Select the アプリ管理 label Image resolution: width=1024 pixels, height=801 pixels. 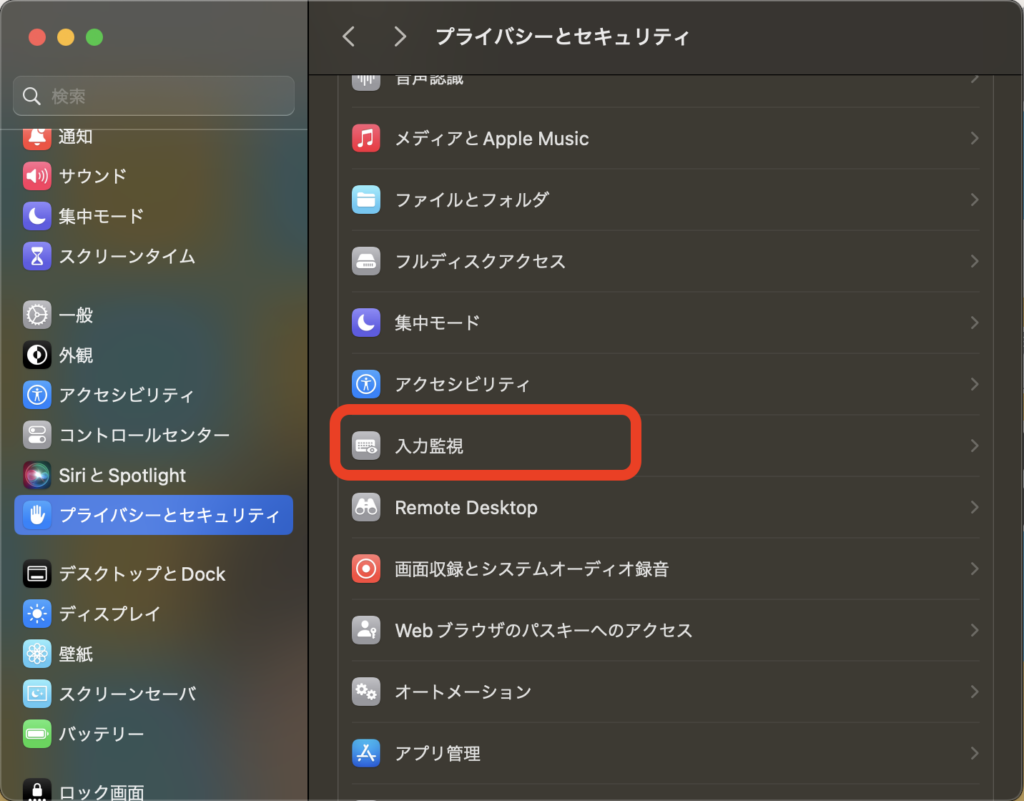coord(438,753)
